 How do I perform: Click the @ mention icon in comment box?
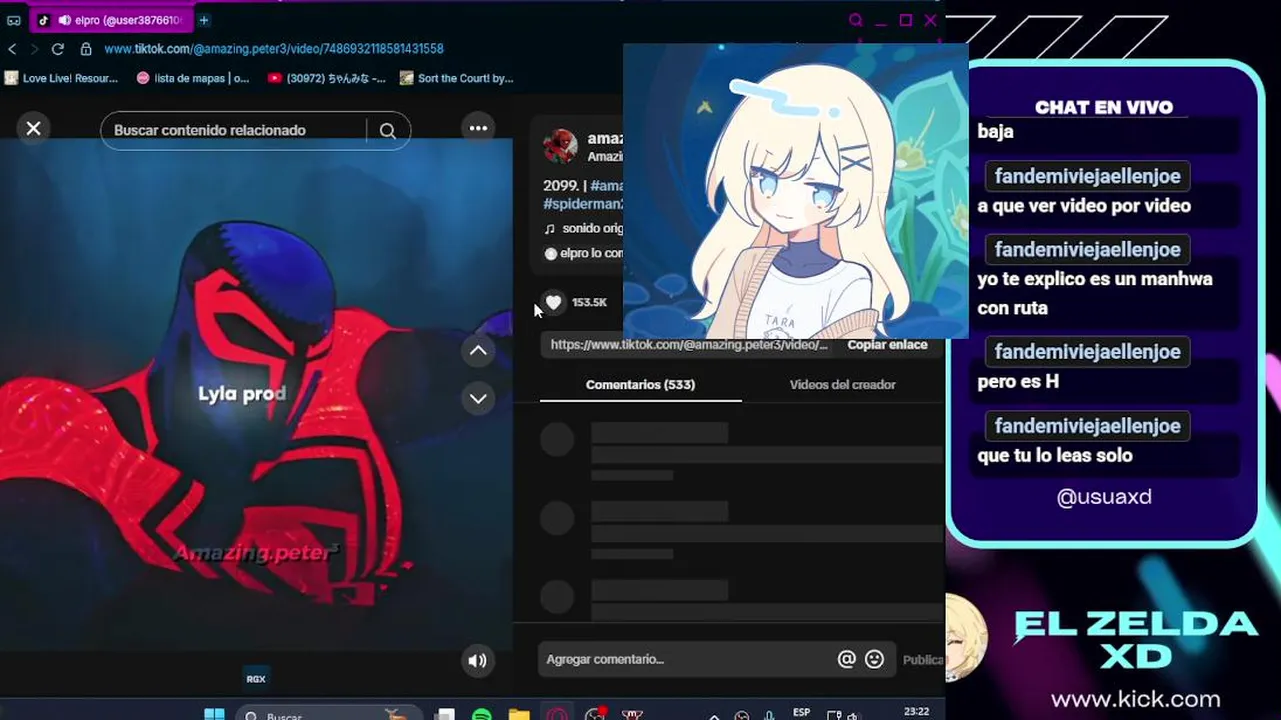click(847, 659)
